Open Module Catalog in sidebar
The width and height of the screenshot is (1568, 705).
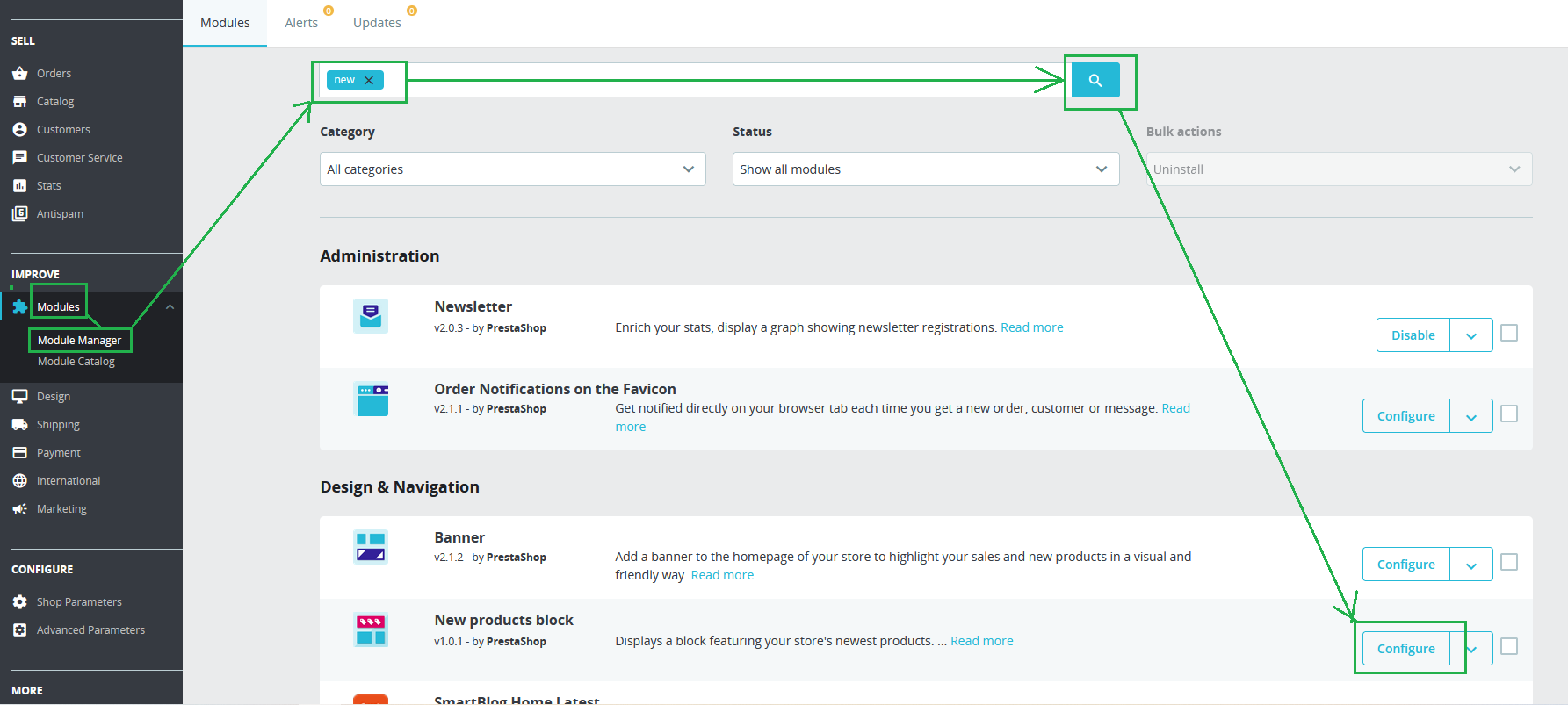click(76, 361)
